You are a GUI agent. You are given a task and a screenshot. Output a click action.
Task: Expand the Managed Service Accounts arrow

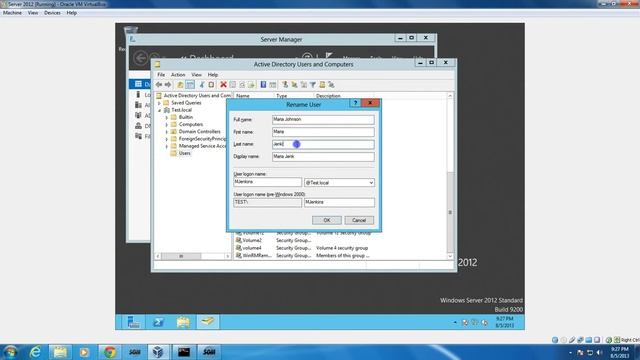point(167,146)
